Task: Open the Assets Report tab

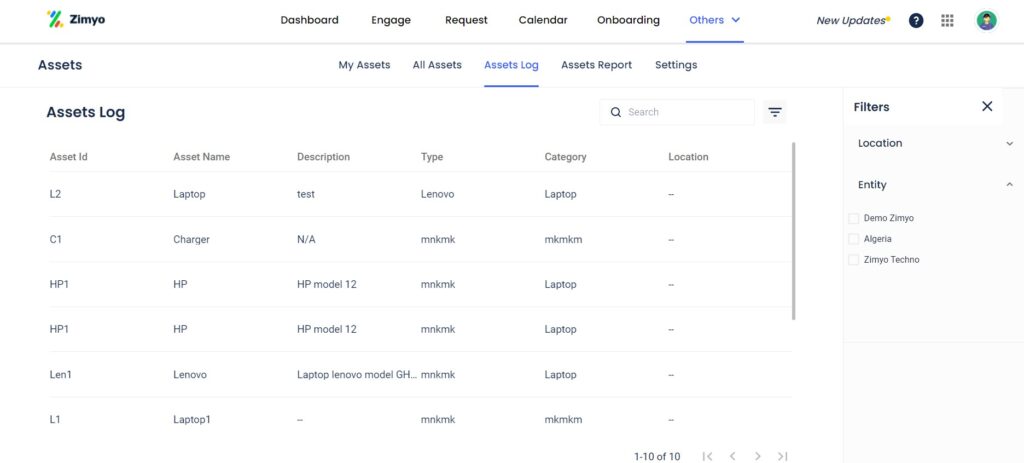Action: pos(596,65)
